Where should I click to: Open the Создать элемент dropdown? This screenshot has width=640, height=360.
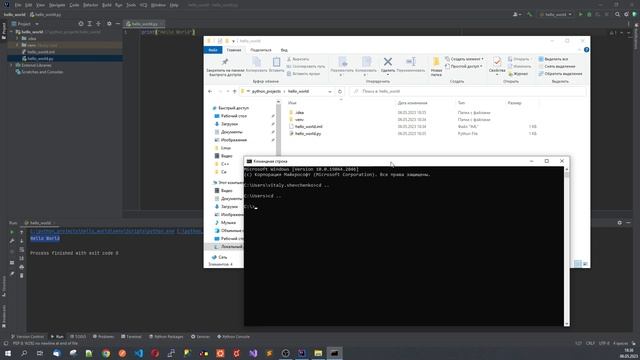pos(464,59)
